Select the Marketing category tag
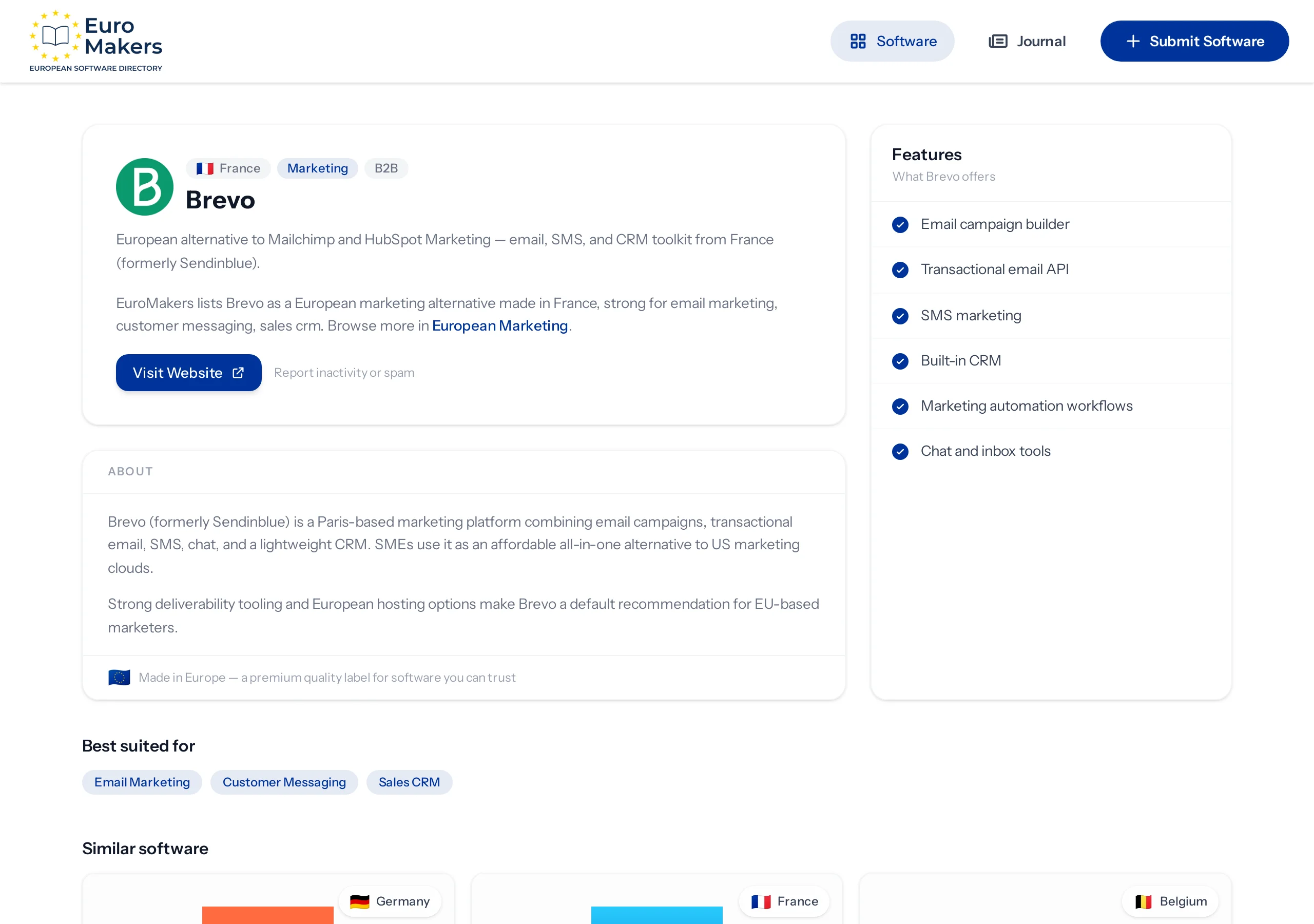 tap(318, 168)
